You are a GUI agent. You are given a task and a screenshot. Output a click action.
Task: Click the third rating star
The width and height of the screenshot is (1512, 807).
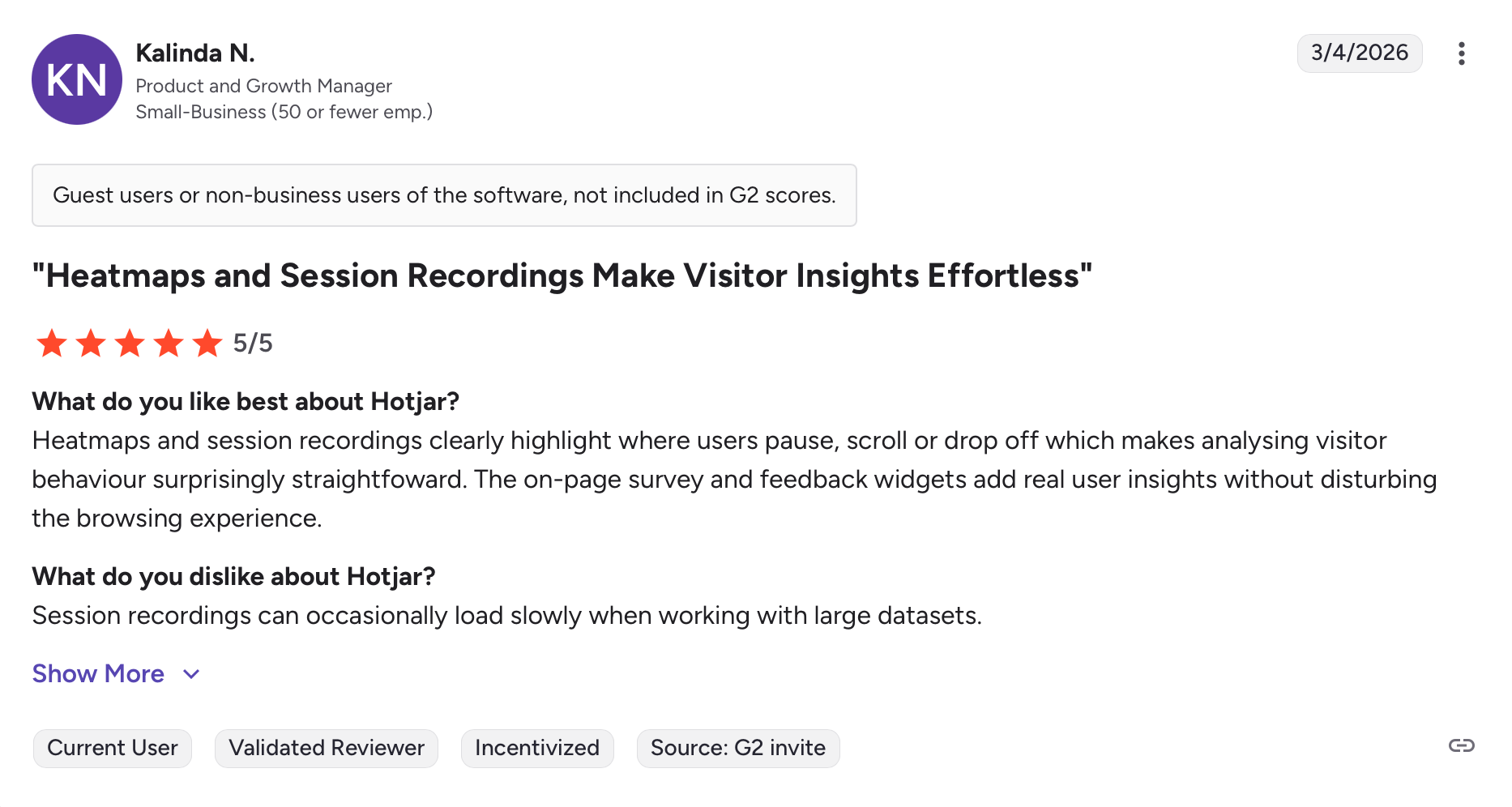130,344
